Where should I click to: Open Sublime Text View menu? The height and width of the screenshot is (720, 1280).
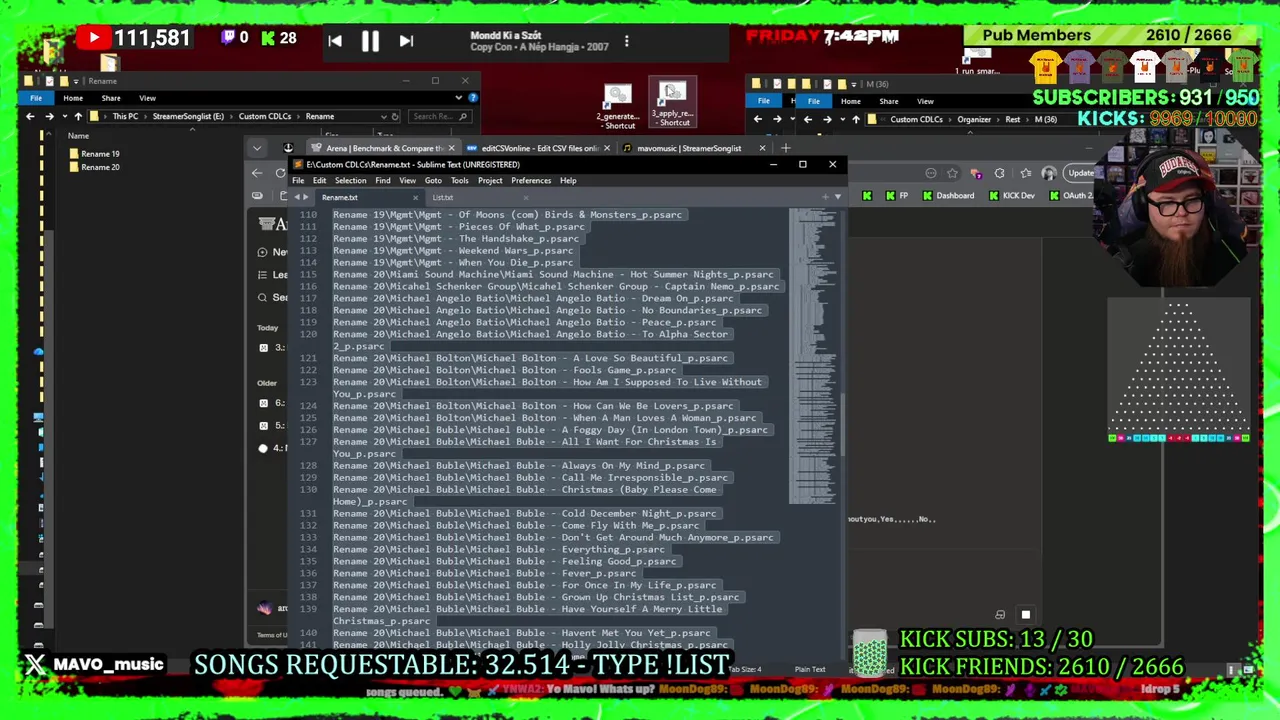[407, 181]
